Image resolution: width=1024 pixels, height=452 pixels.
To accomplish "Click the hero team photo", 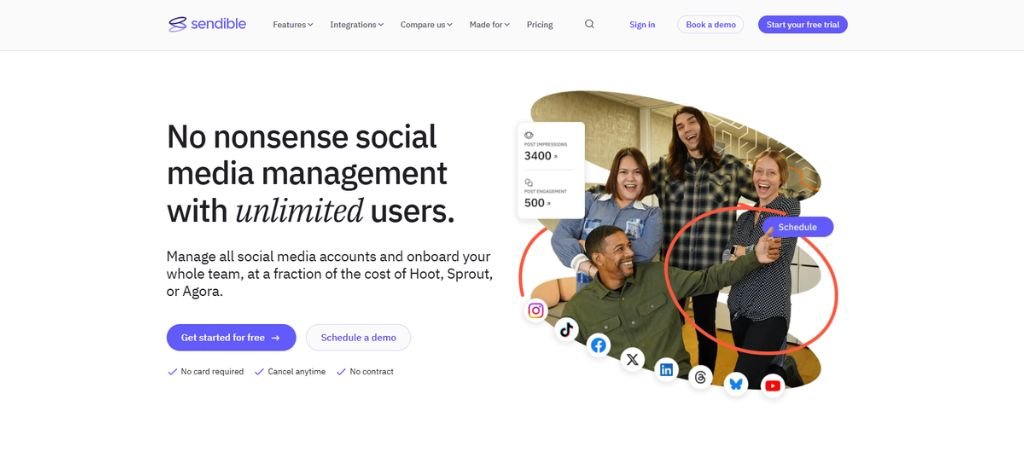I will 678,242.
